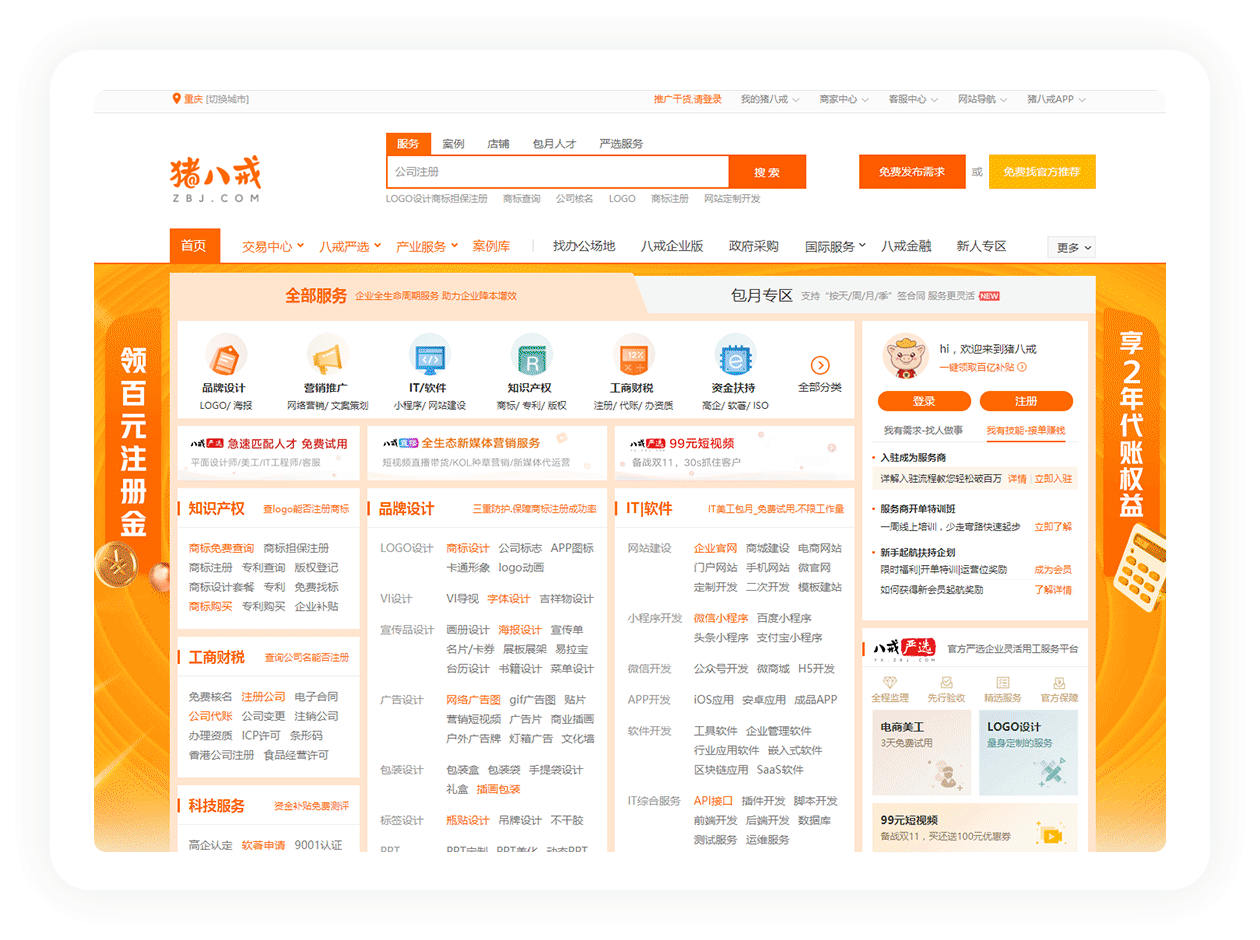Select the 包月人才 search tab
Image resolution: width=1260 pixels, height=940 pixels.
point(554,144)
